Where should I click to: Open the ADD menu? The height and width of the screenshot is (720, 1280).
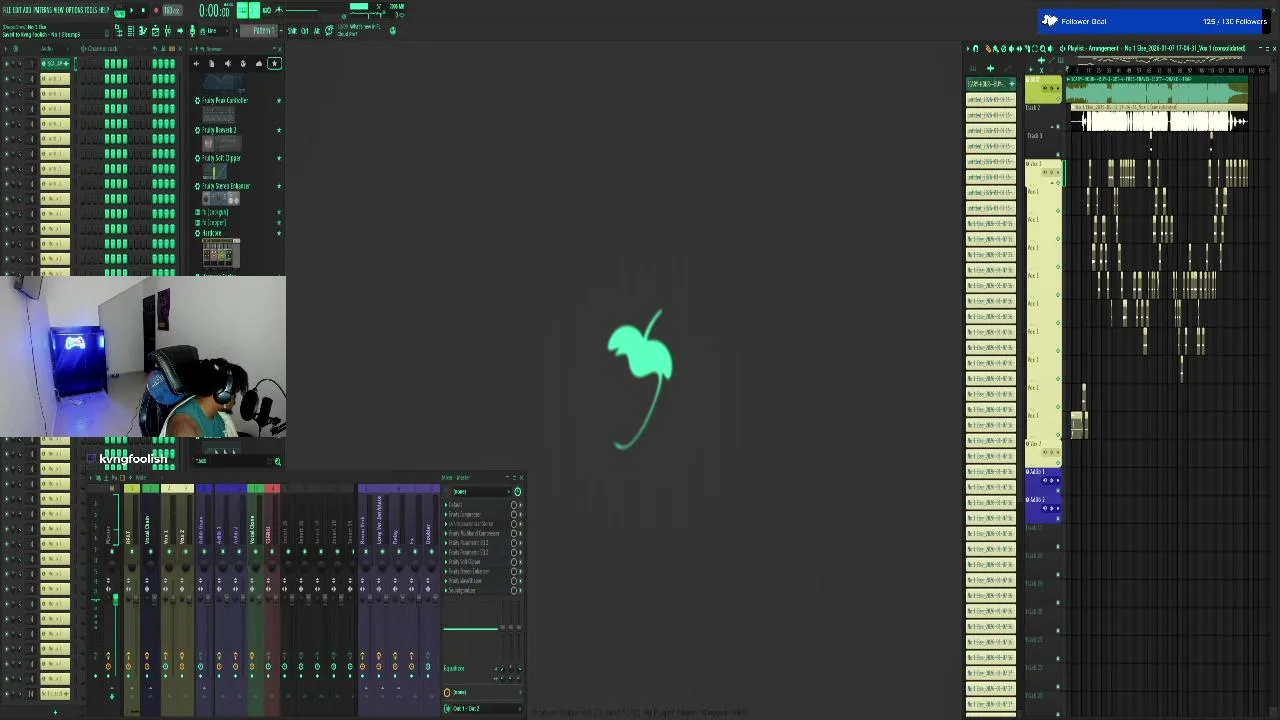click(28, 10)
